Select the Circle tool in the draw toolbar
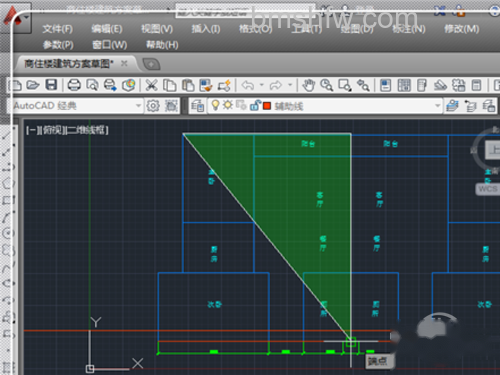500x375 pixels. pyautogui.click(x=8, y=233)
